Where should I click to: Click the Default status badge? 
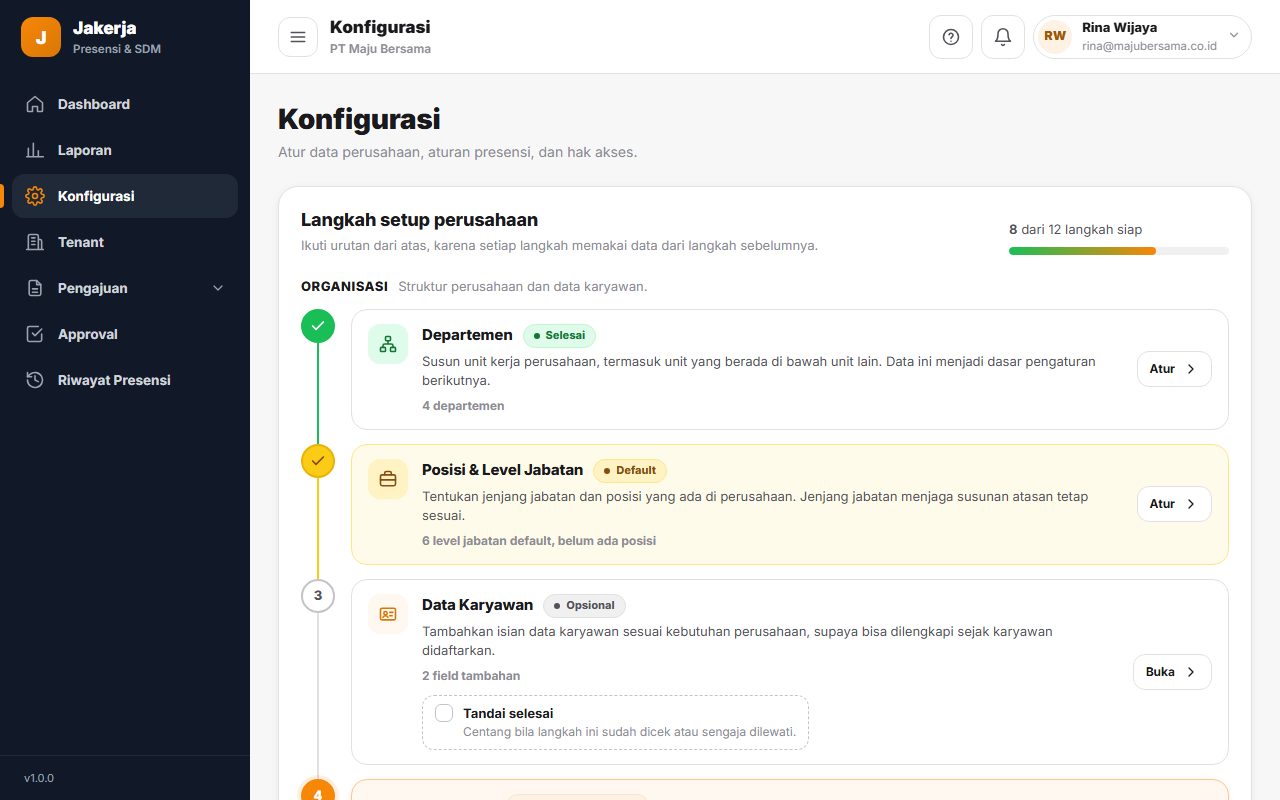[x=630, y=470]
